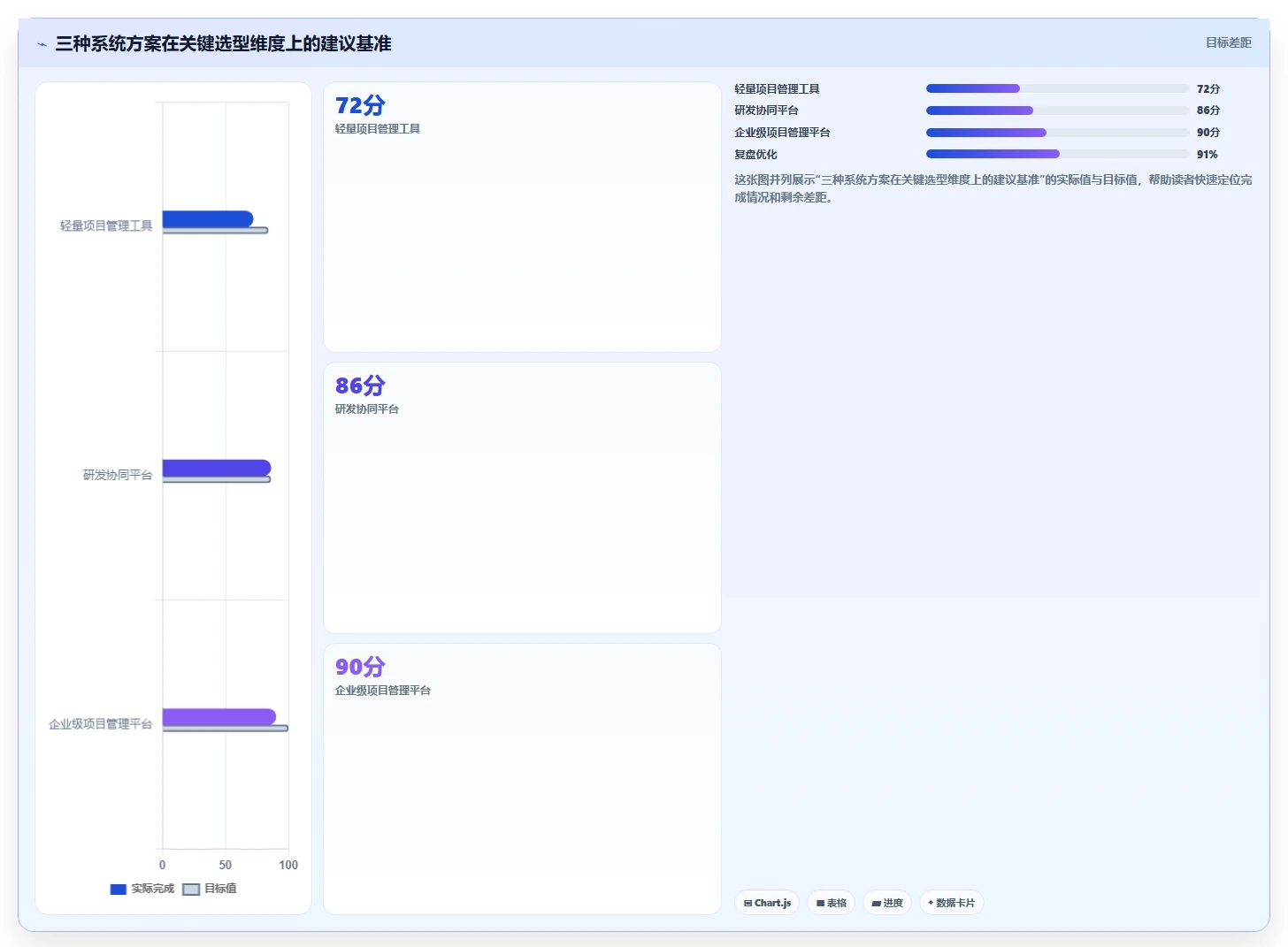Click the x-axis tick label 0
The height and width of the screenshot is (947, 1288).
click(162, 865)
